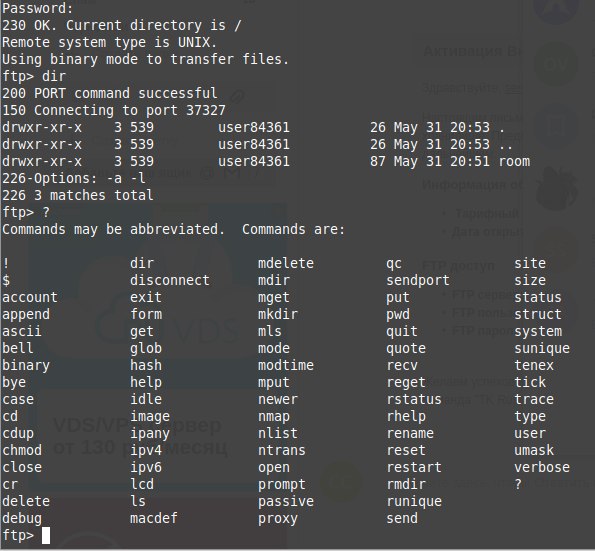Click the 'ntrans' command

click(x=282, y=450)
